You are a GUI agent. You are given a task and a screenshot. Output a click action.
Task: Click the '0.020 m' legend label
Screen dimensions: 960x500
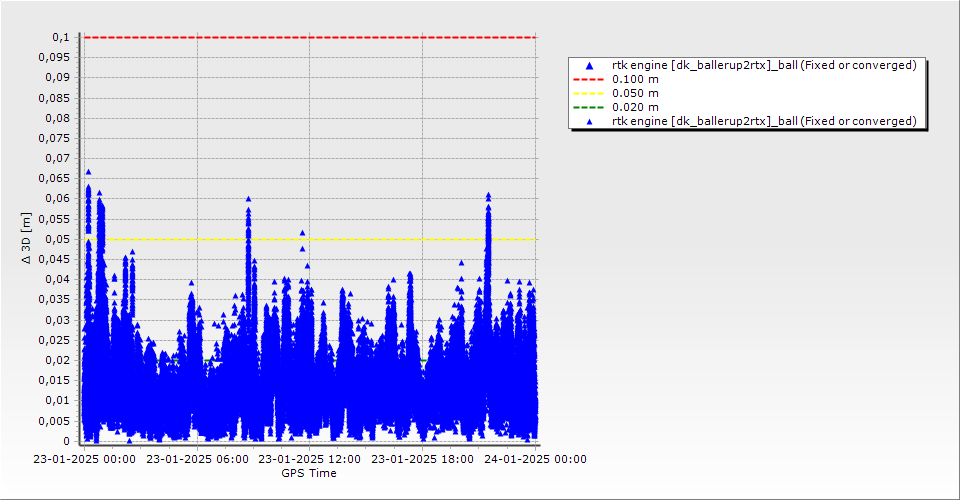(x=636, y=108)
